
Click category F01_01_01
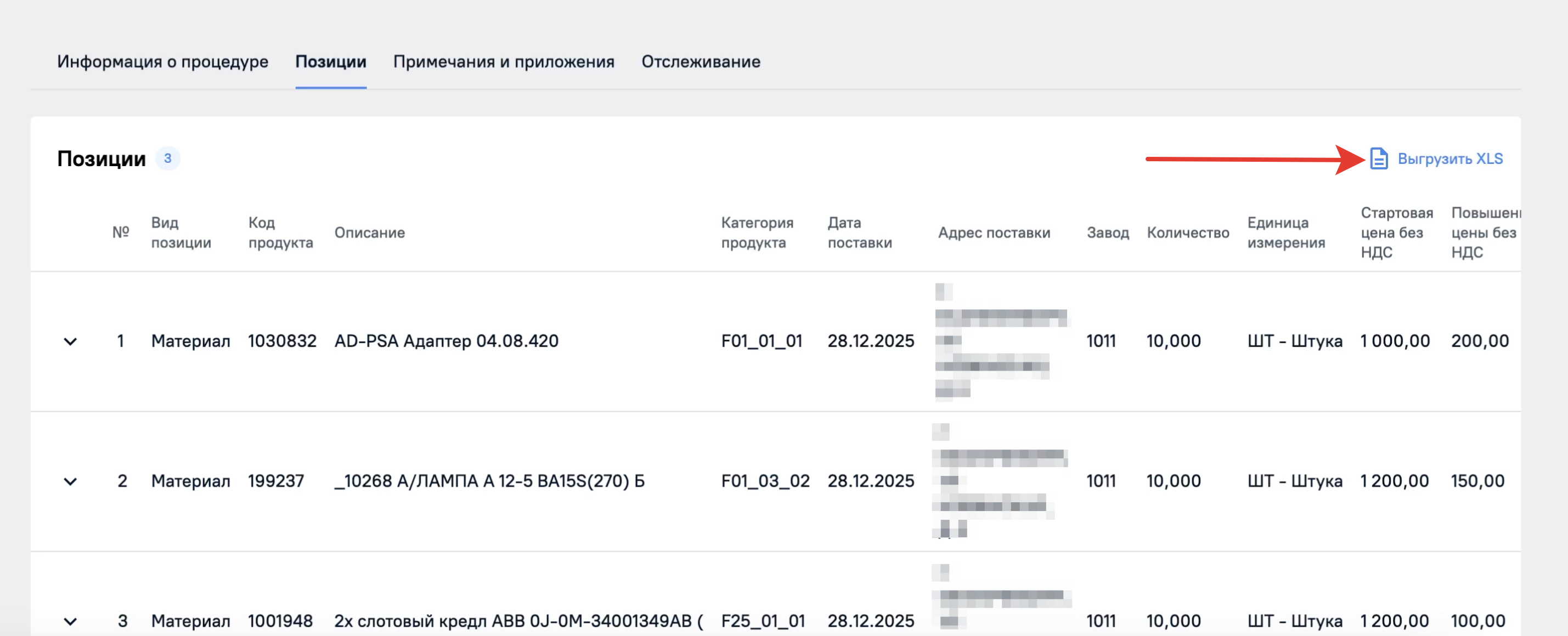(762, 341)
